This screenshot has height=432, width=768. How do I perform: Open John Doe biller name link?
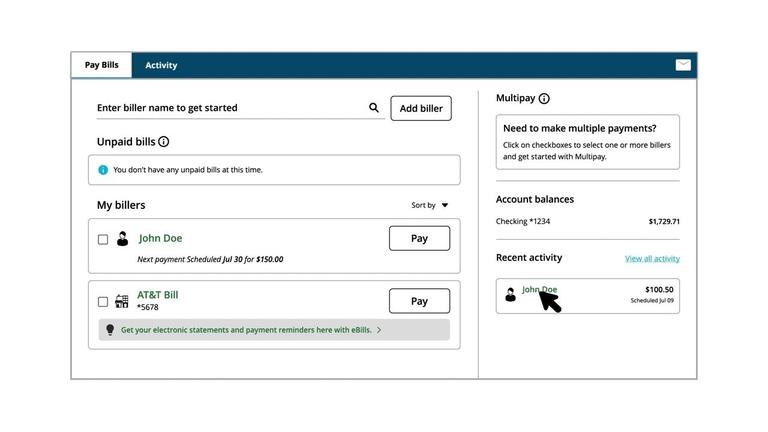pos(160,238)
